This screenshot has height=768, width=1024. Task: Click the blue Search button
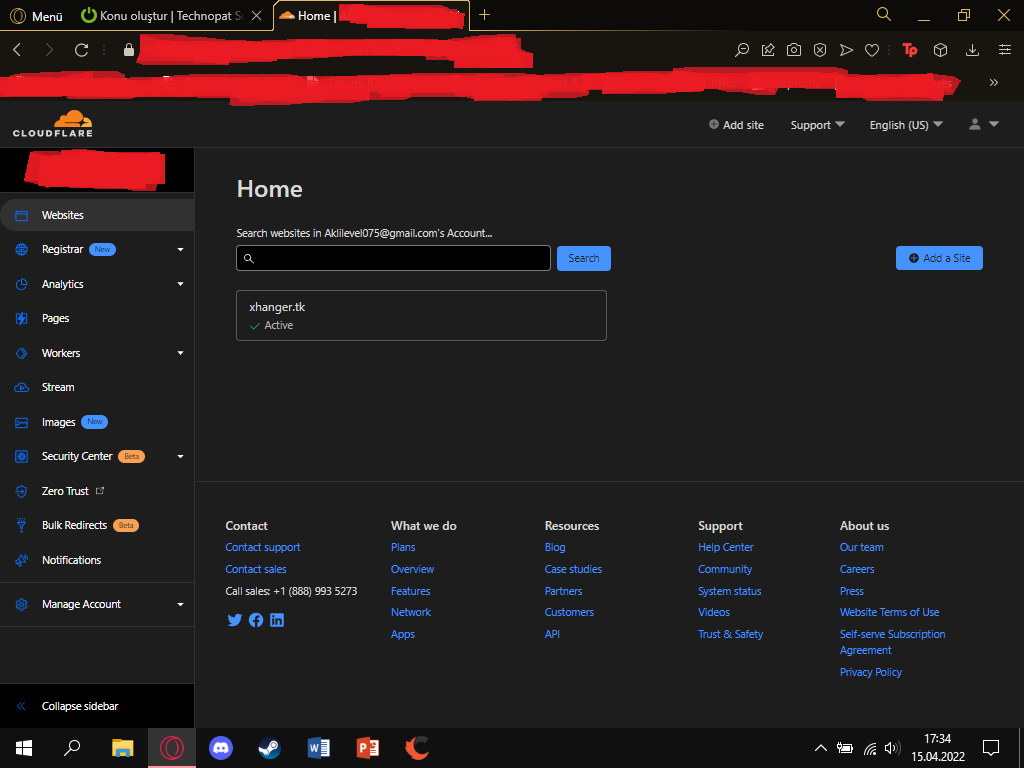(584, 258)
